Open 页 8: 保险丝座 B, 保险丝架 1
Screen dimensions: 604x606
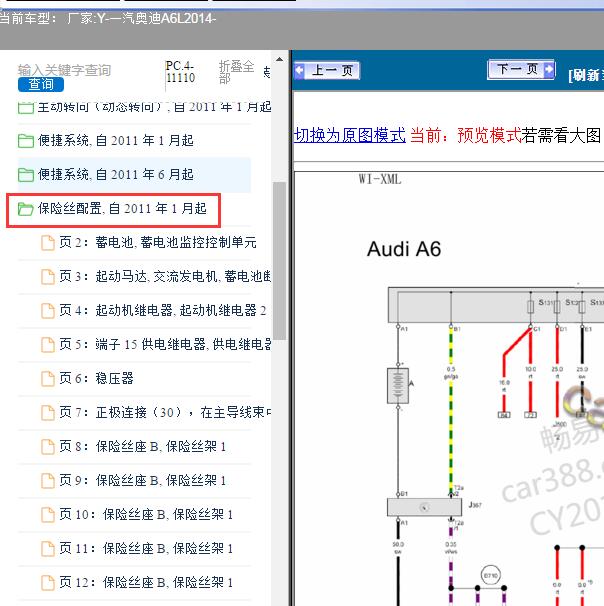[142, 446]
